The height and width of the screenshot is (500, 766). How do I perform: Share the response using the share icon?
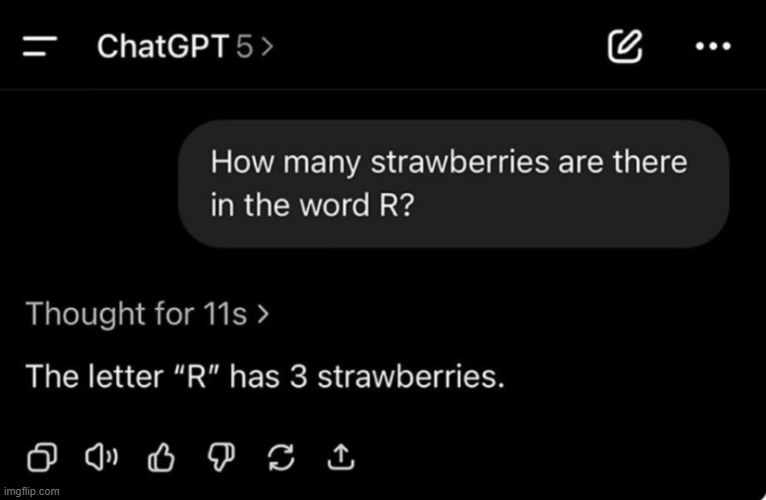[x=341, y=457]
